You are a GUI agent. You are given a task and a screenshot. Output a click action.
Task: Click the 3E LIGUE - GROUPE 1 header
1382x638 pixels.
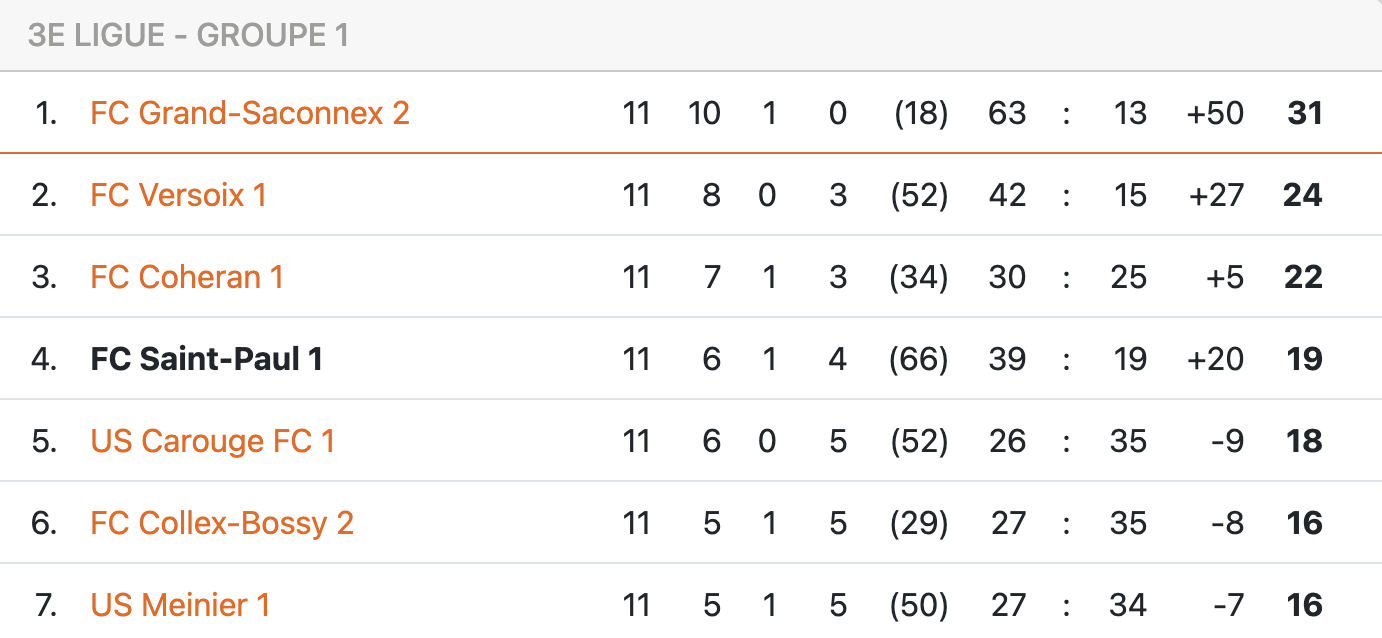pyautogui.click(x=188, y=35)
